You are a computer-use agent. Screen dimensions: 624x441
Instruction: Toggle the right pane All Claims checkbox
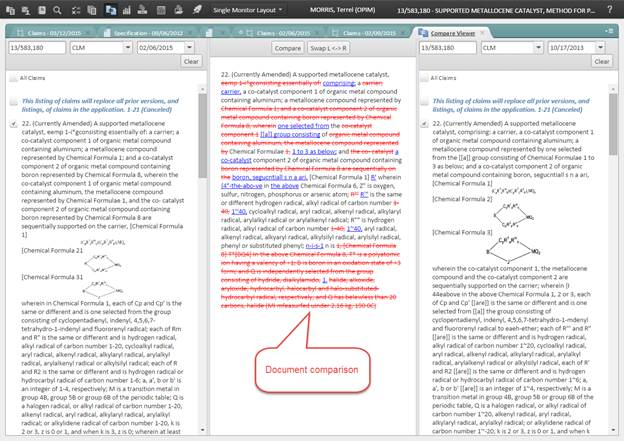coord(424,78)
